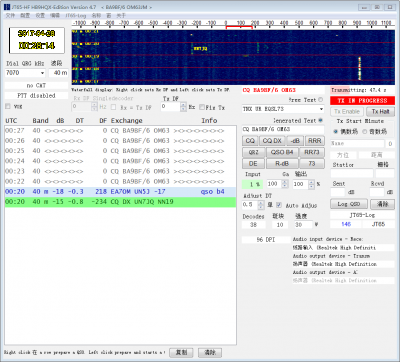The image size is (400, 362).
Task: Select the Free Text radio button
Action: pyautogui.click(x=320, y=100)
